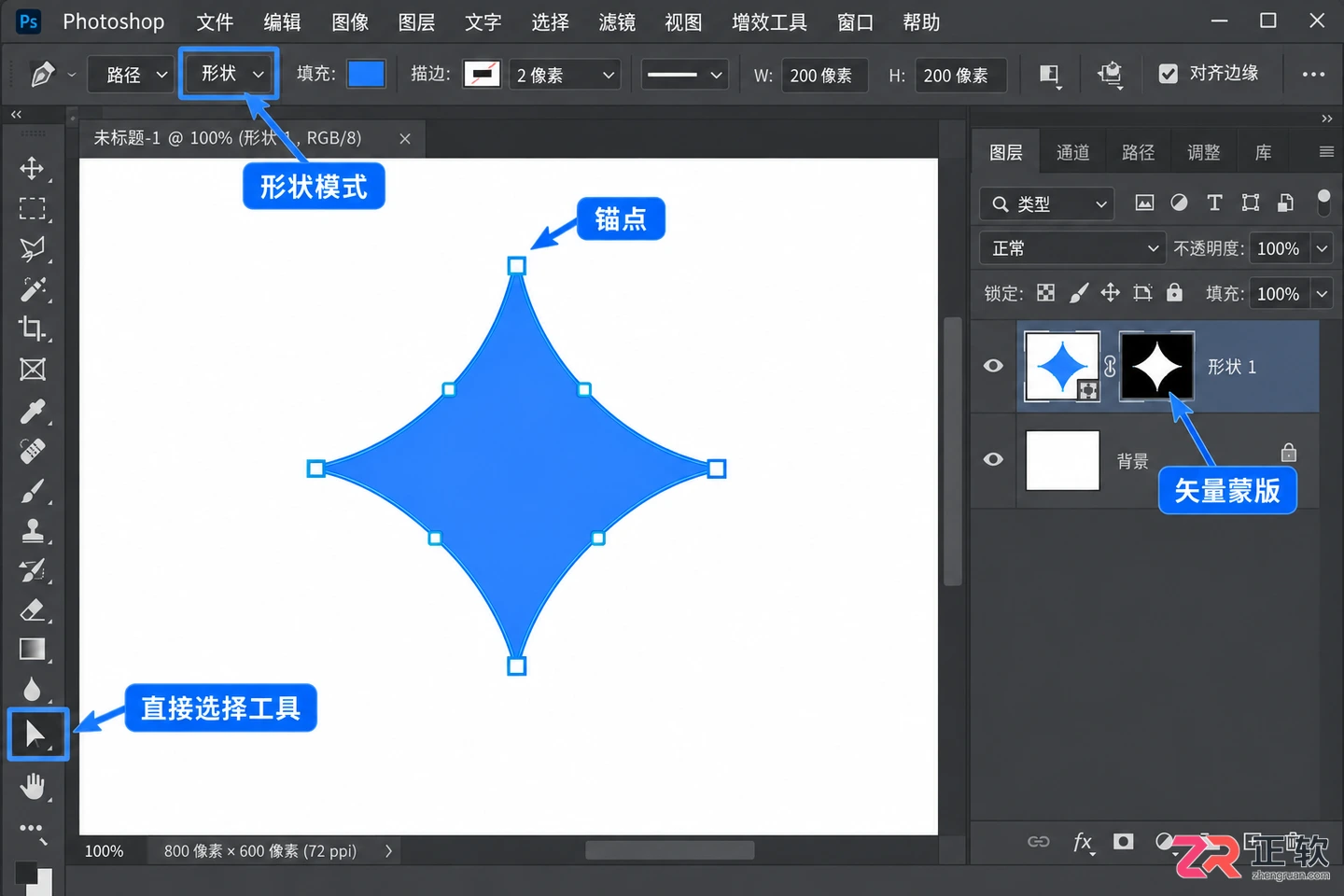Select the Eyedropper tool
1344x896 pixels.
(x=33, y=411)
